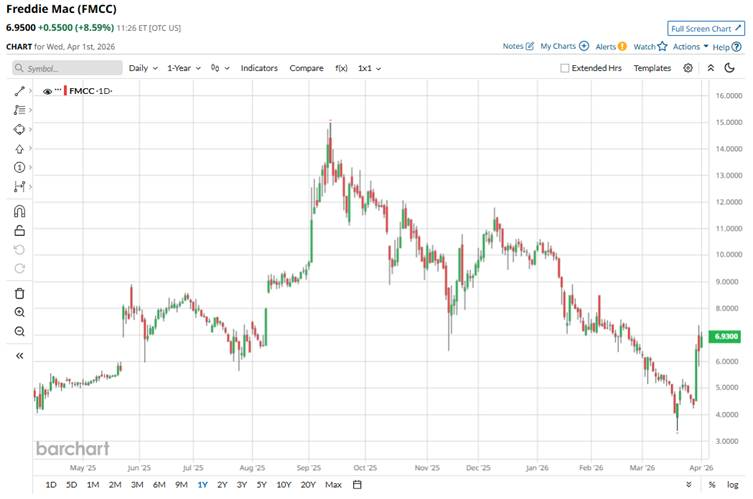Enable the Extended Hrs checkbox
753x499 pixels.
coord(565,68)
